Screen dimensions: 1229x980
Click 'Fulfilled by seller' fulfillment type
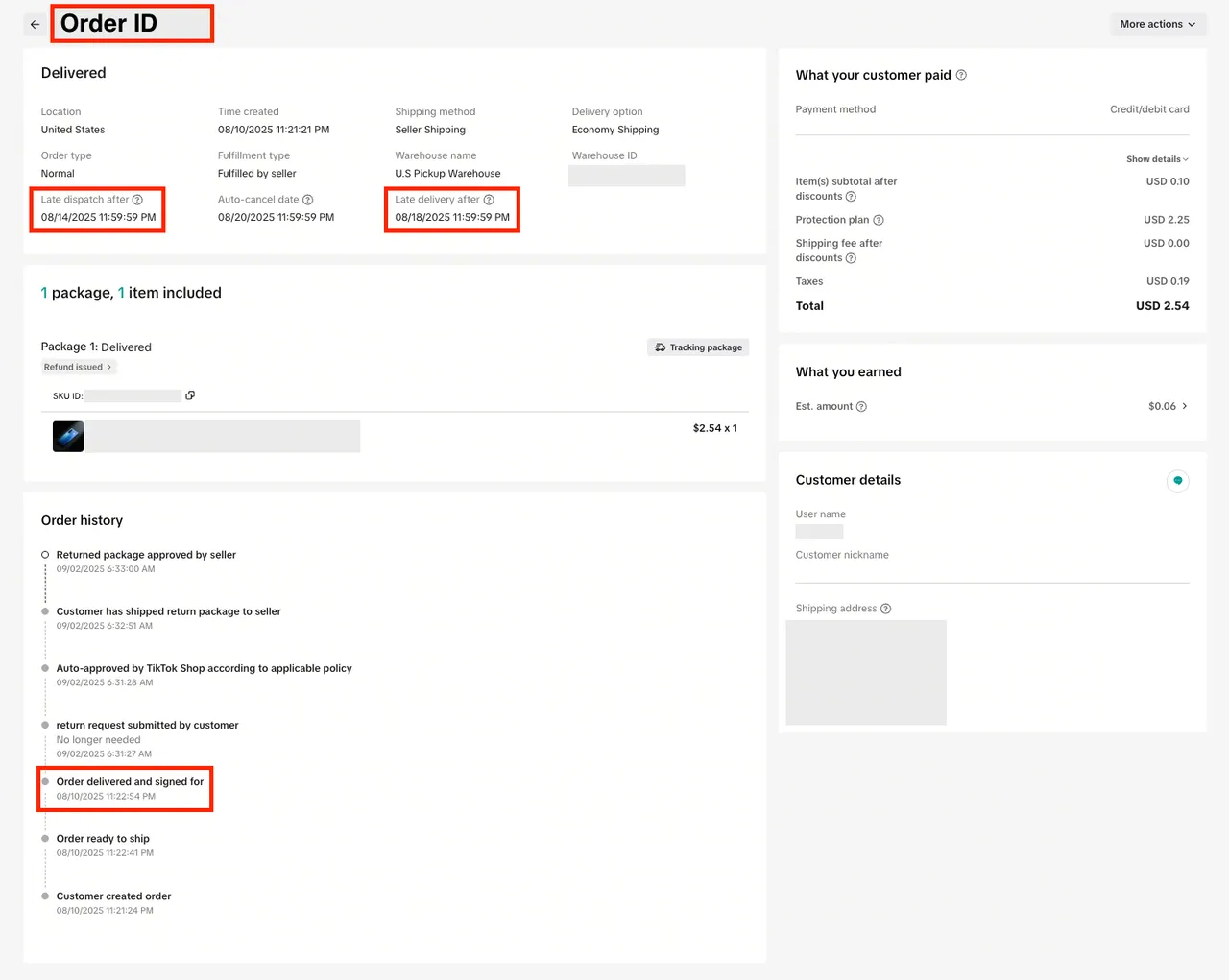257,174
